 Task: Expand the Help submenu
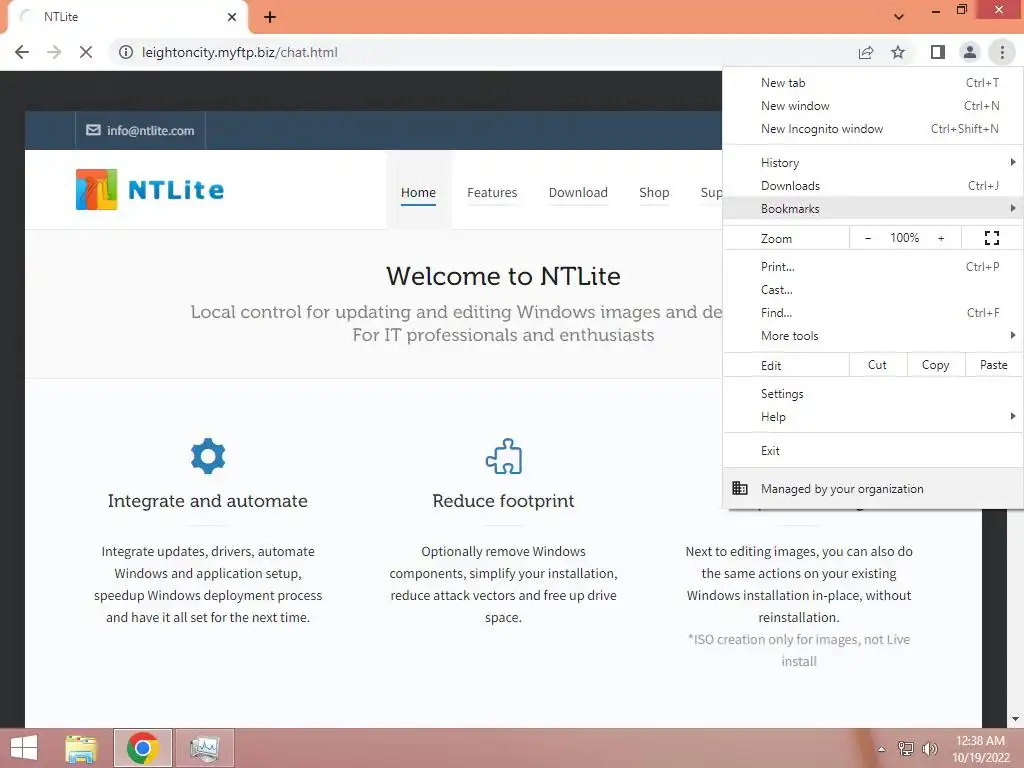click(x=872, y=417)
